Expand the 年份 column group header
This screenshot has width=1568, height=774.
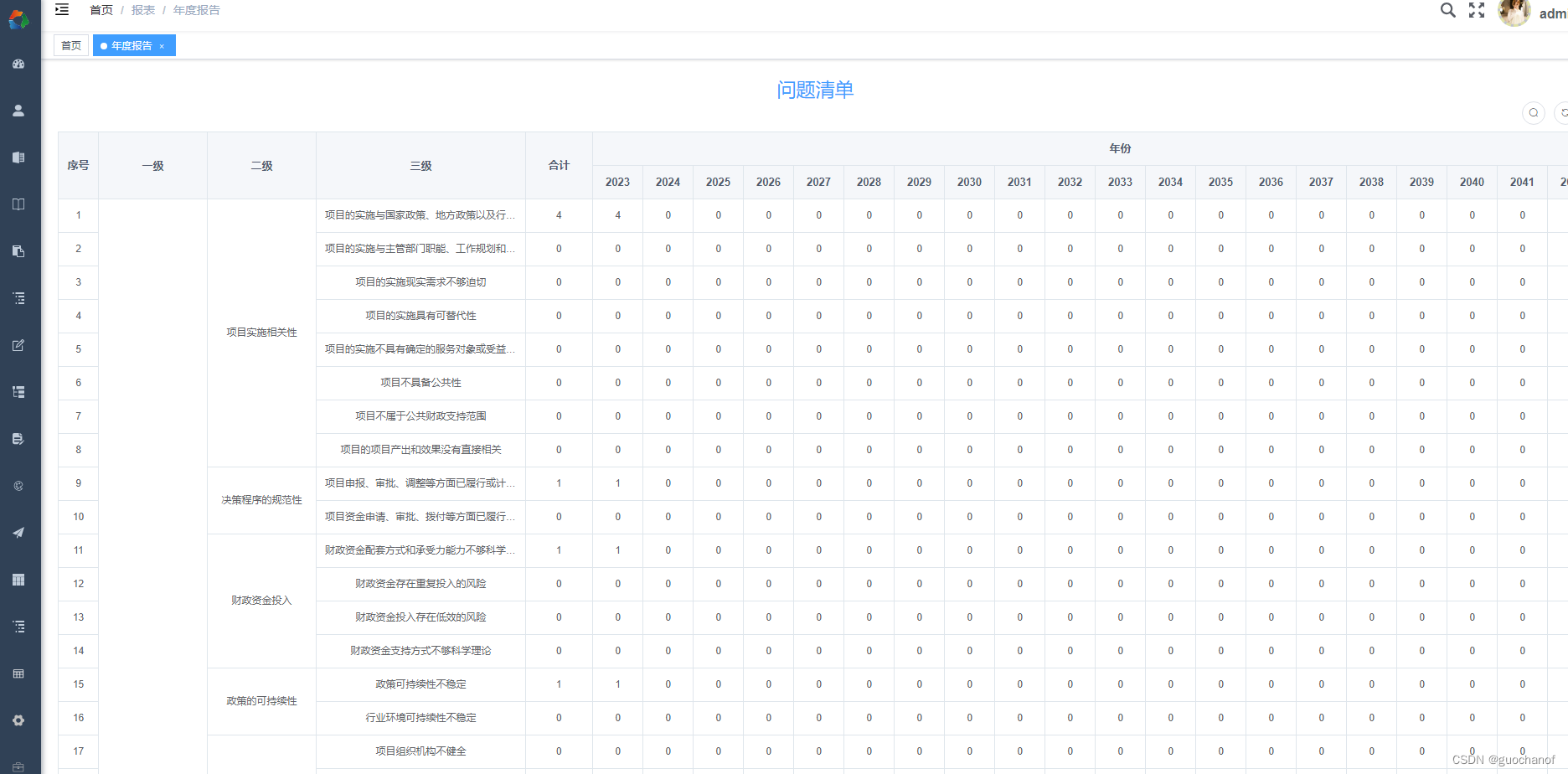click(x=1120, y=148)
